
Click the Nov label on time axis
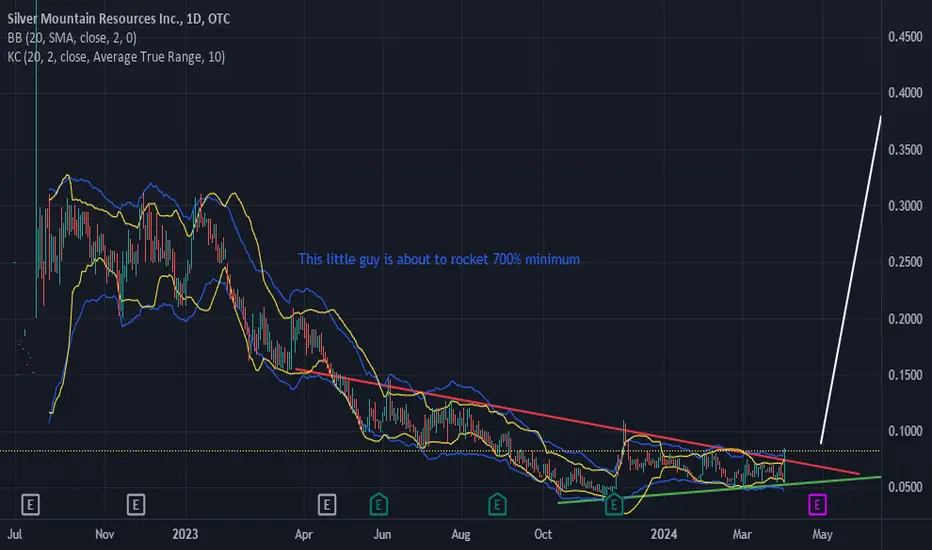105,534
